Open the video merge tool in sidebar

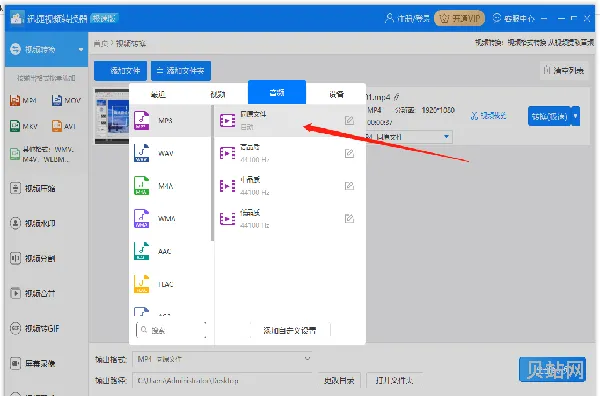(x=33, y=293)
